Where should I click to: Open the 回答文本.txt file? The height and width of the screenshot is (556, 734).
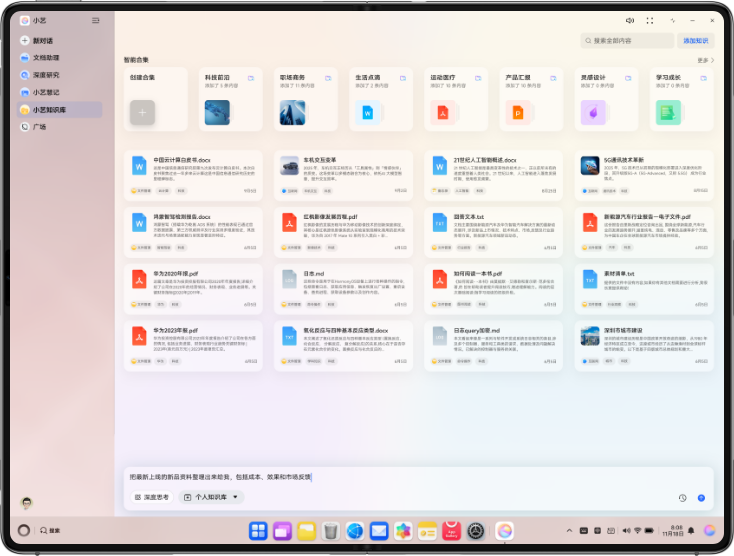(493, 232)
